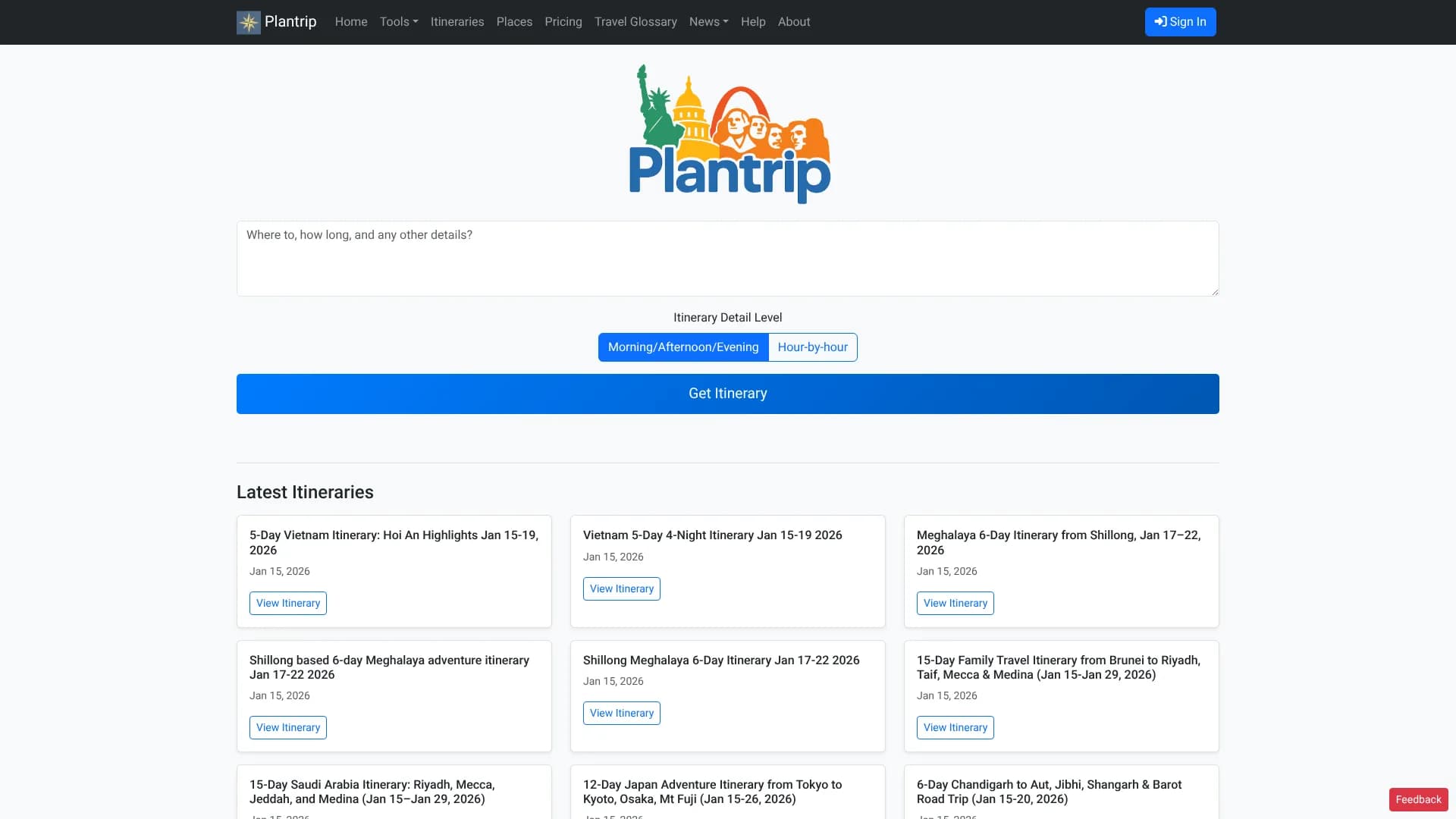Open the Tools dropdown menu
Viewport: 1456px width, 819px height.
(398, 22)
